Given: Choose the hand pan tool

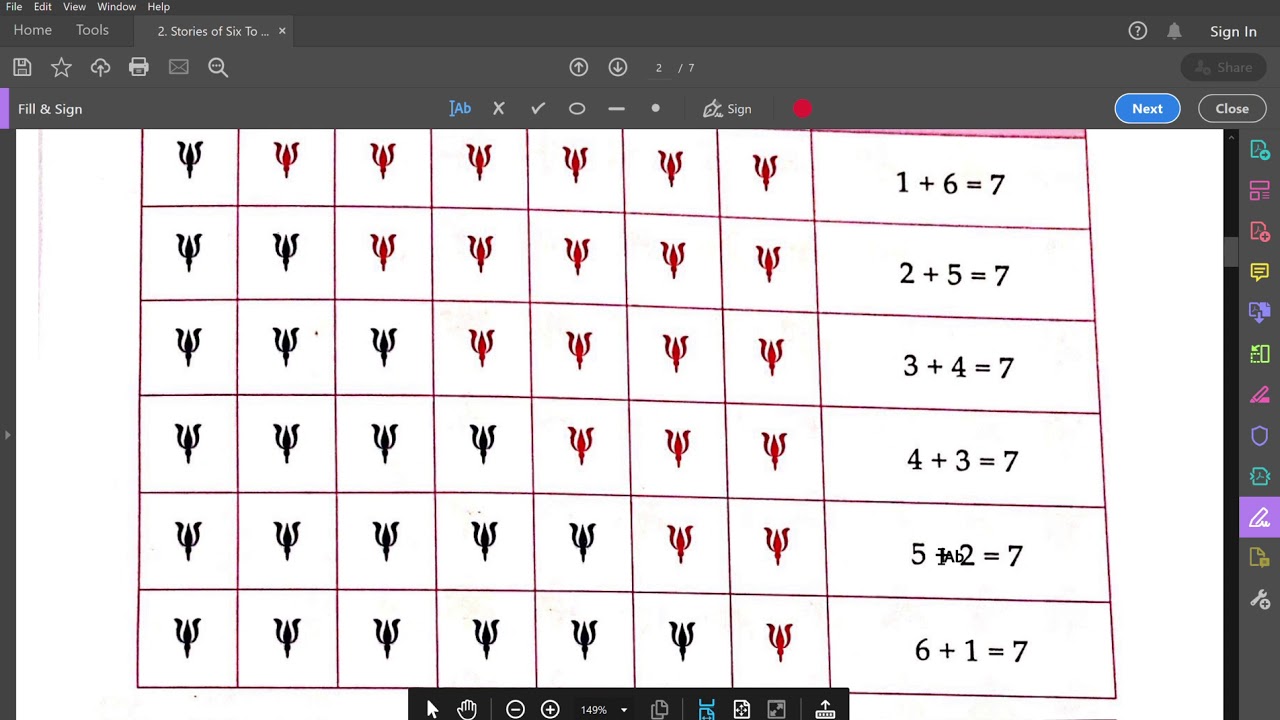Looking at the screenshot, I should [467, 709].
